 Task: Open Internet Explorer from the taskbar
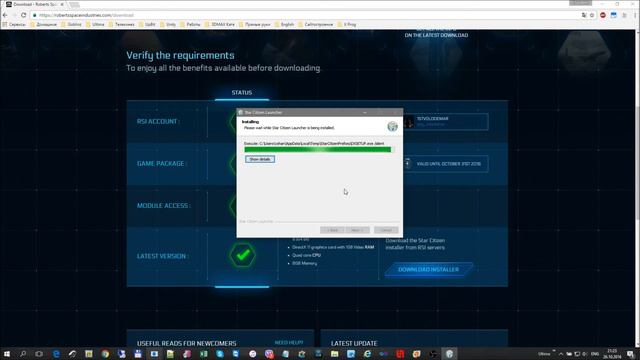(367, 354)
